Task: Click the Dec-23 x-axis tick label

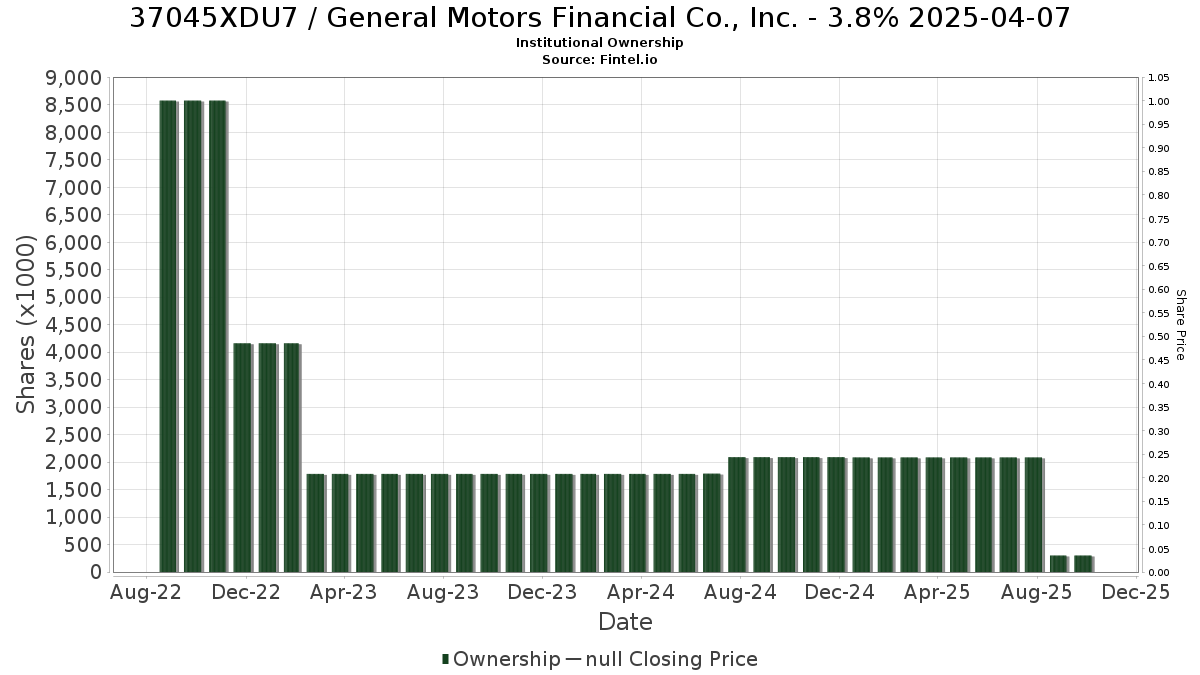Action: 541,592
